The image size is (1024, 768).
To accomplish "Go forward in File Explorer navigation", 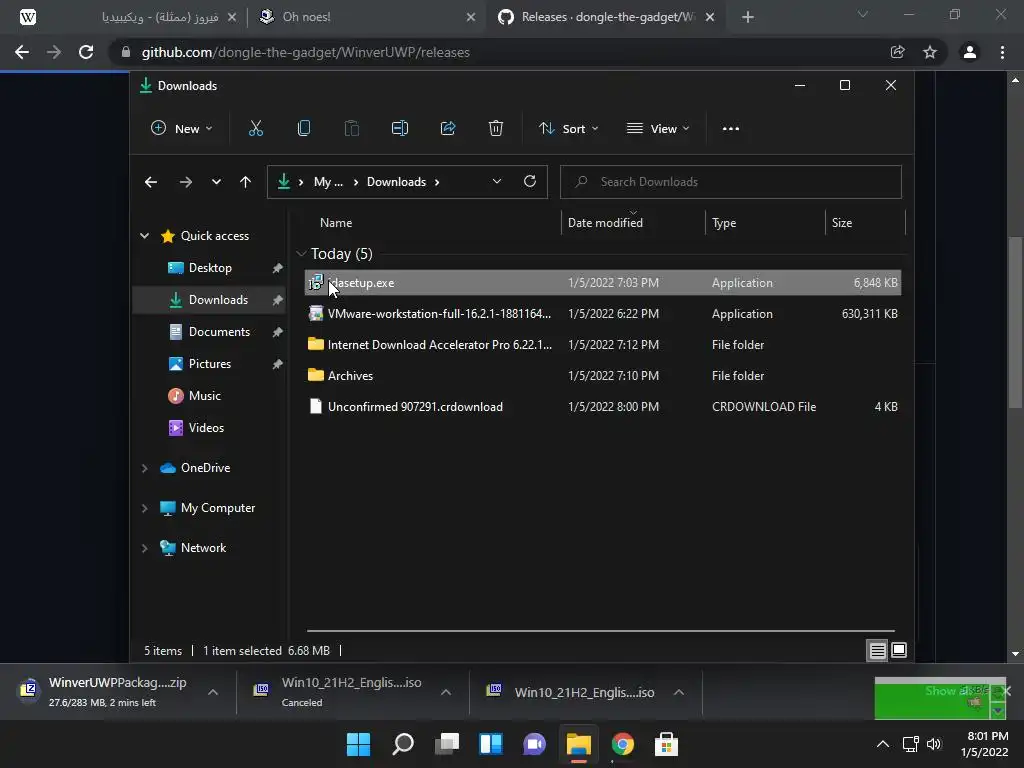I will 185,182.
